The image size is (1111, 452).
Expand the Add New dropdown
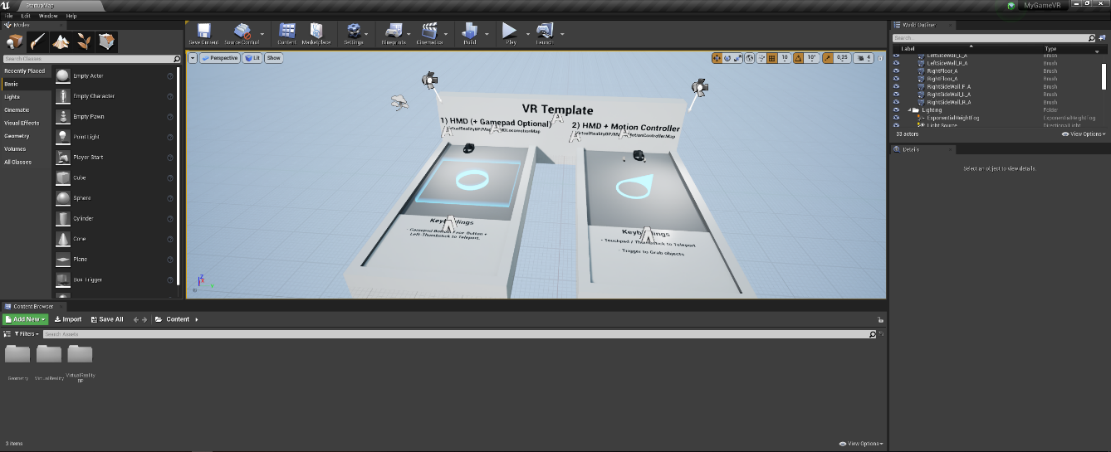25,319
